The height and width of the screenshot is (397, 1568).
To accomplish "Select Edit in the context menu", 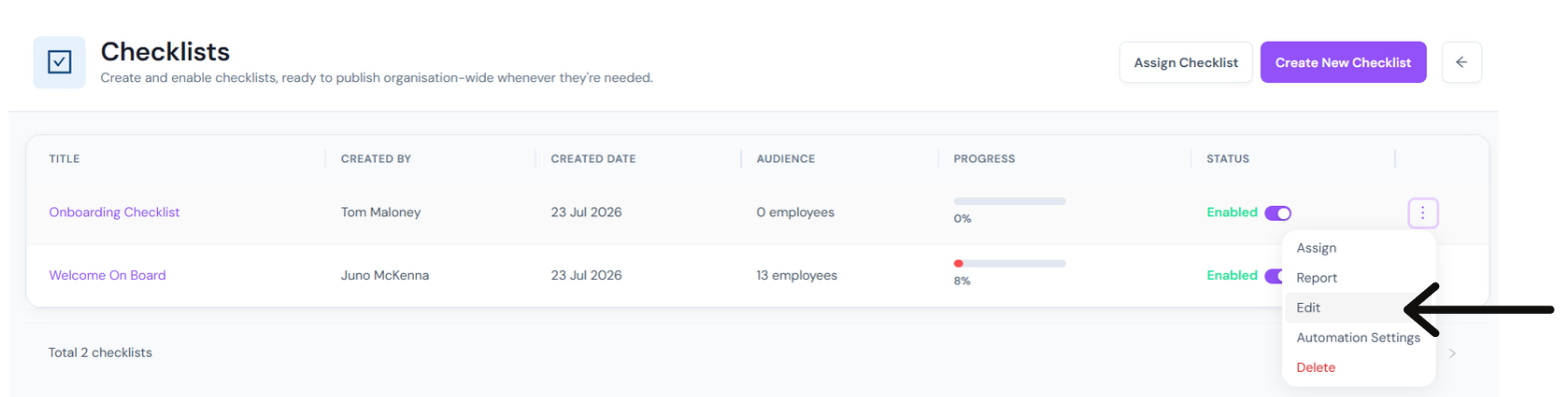I will [x=1358, y=308].
